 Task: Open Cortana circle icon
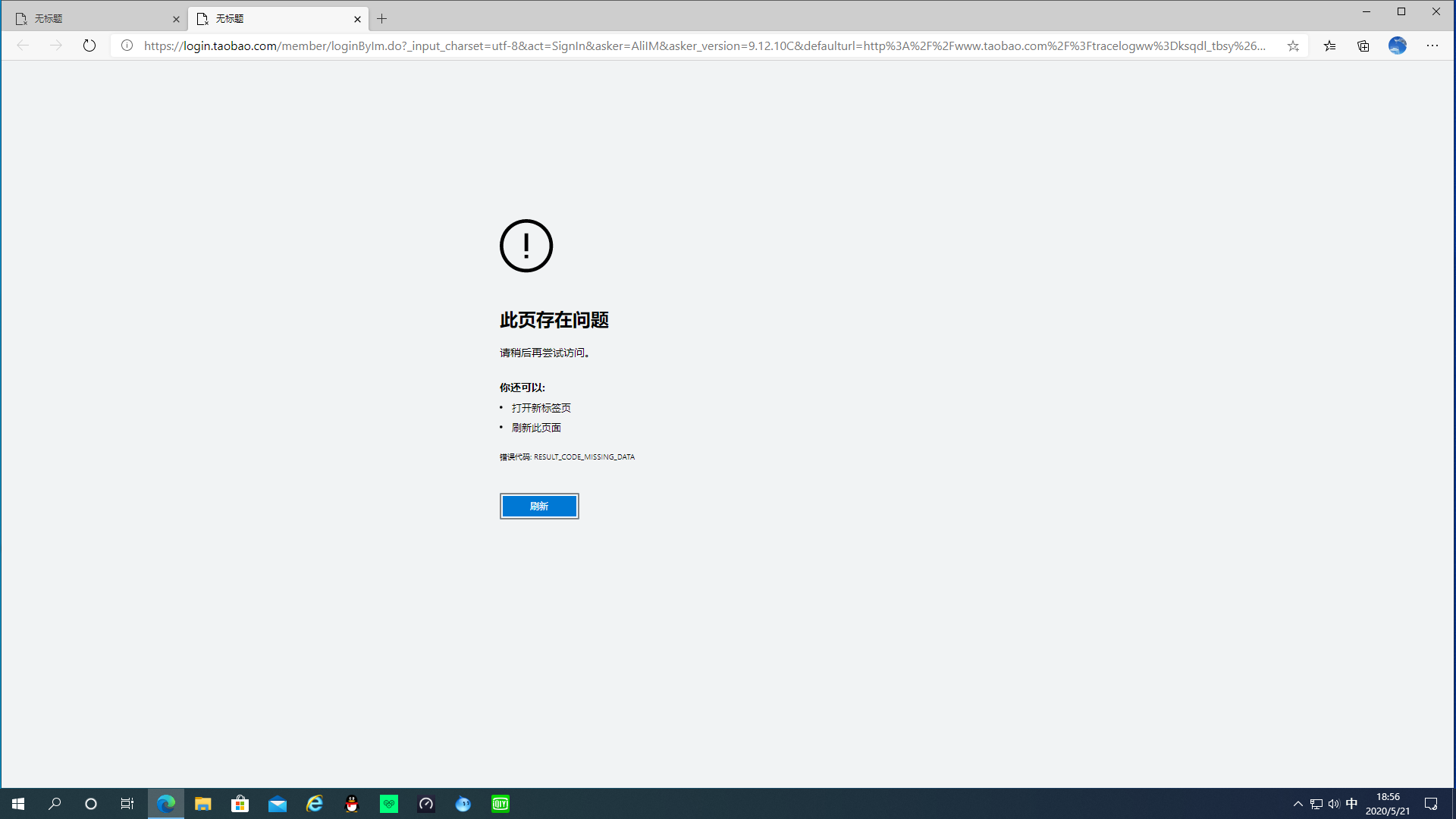pos(91,804)
